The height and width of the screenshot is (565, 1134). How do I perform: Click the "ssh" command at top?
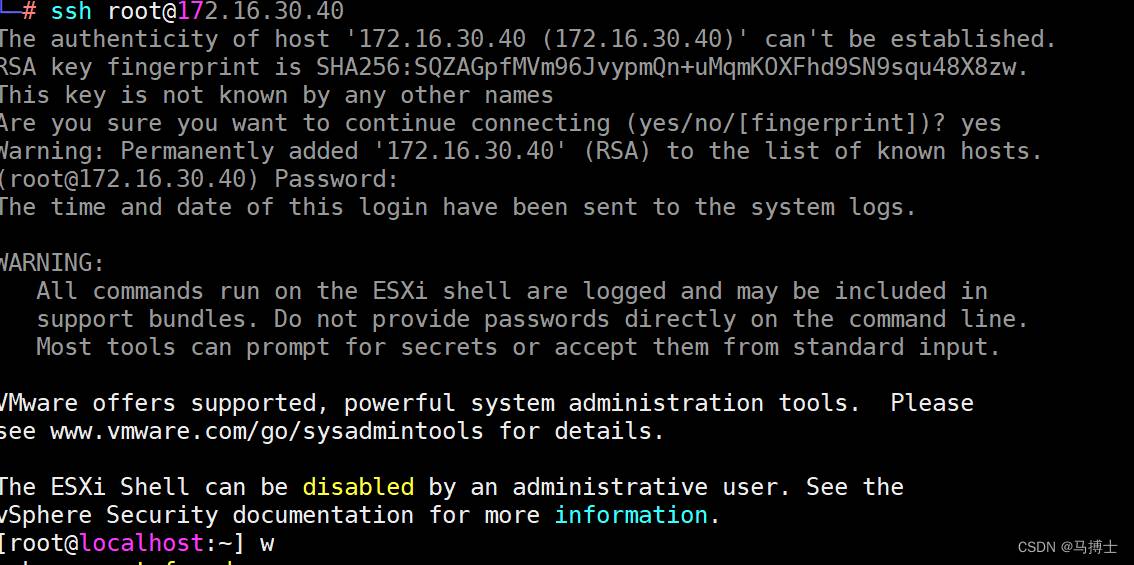click(x=72, y=12)
